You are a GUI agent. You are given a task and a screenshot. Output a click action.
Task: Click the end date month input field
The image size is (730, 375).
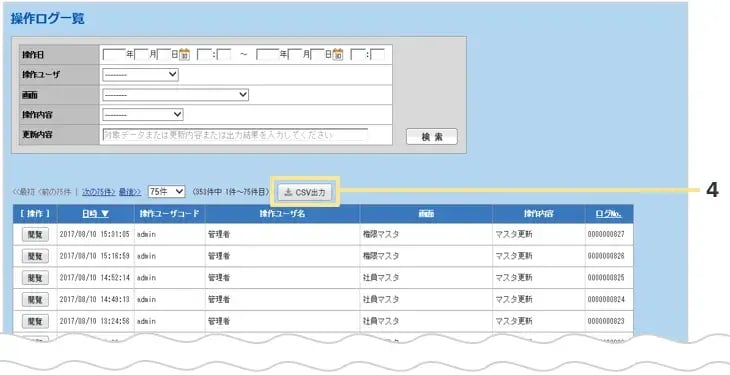(295, 55)
